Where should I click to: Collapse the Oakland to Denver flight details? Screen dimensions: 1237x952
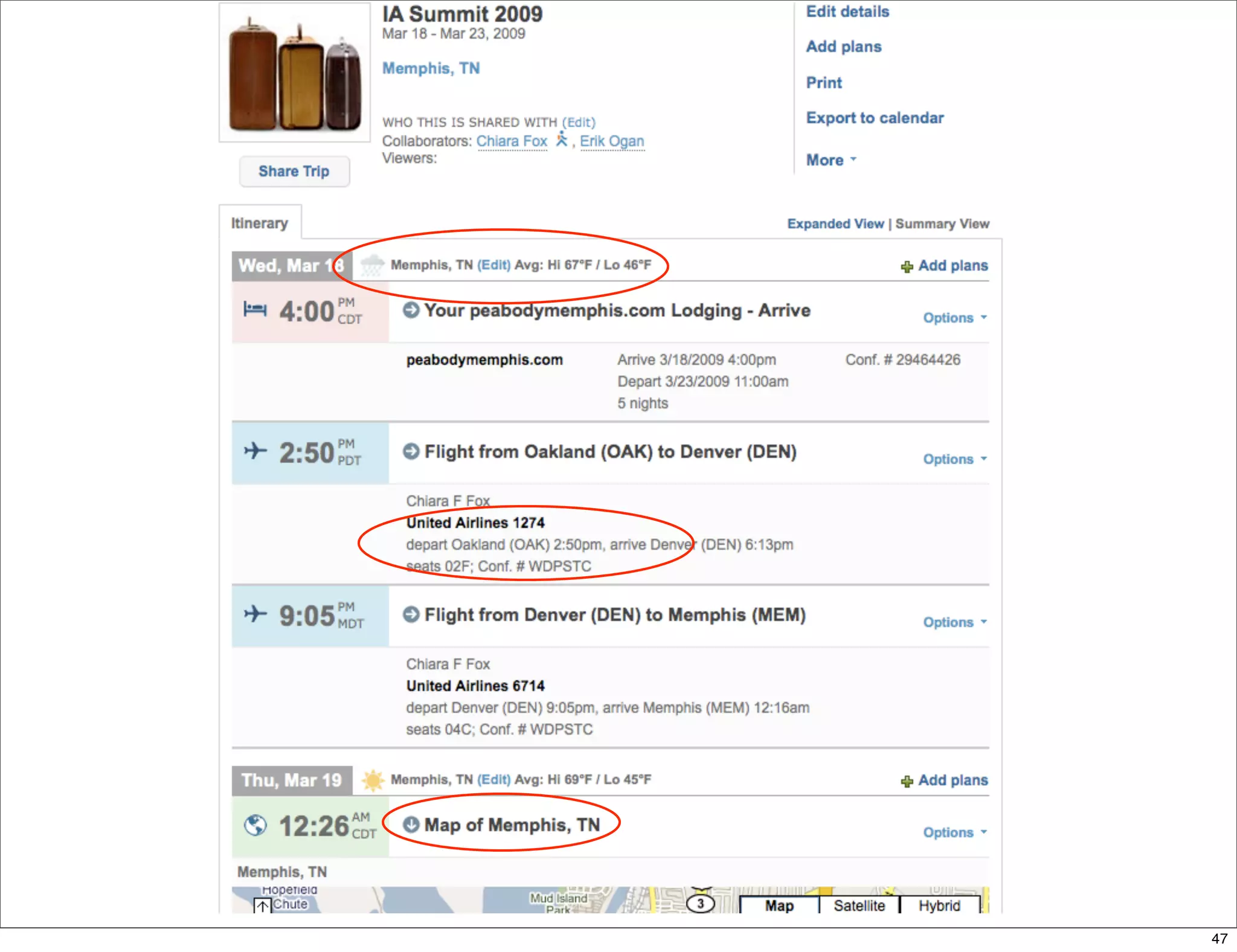coord(411,451)
